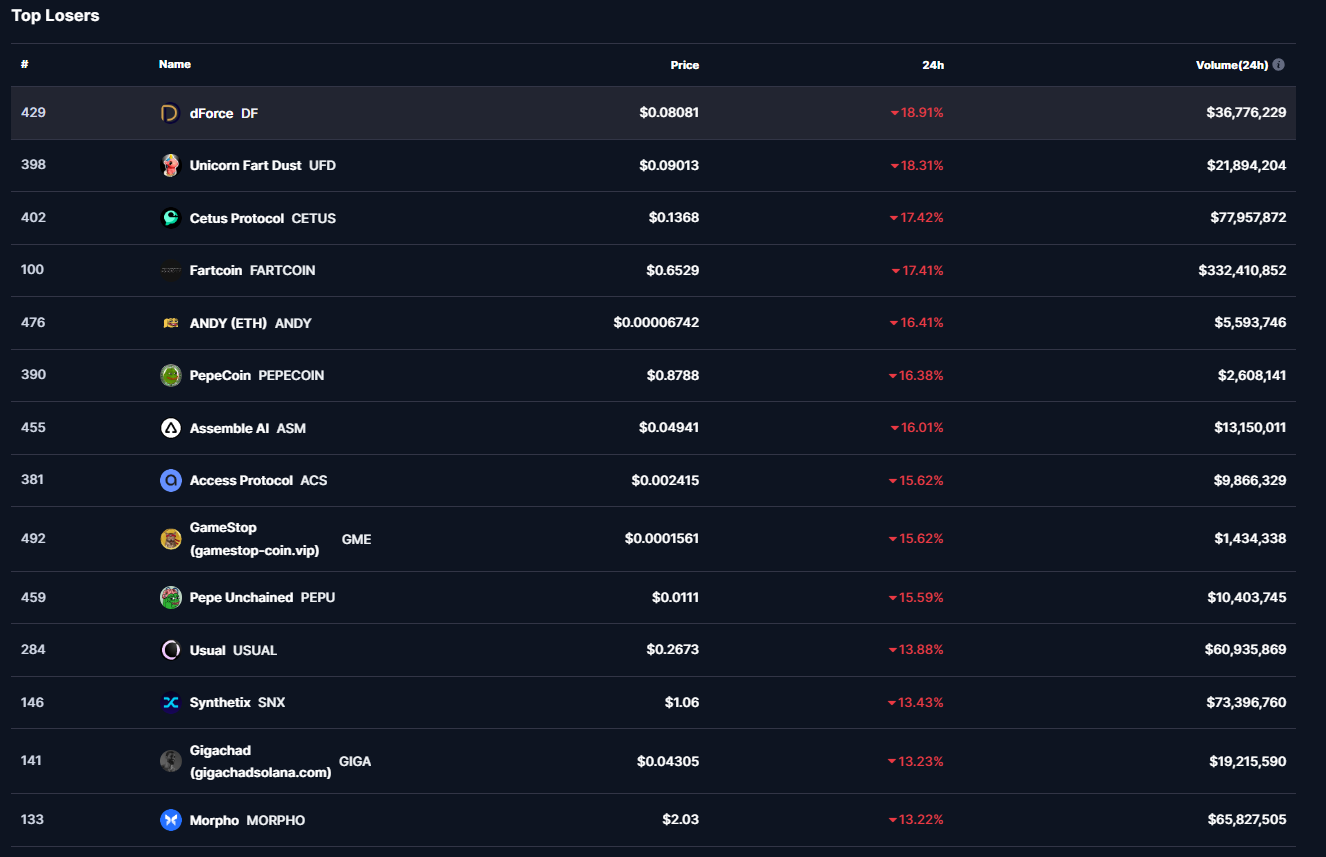
Task: Sort table by 24h change header
Action: point(932,65)
